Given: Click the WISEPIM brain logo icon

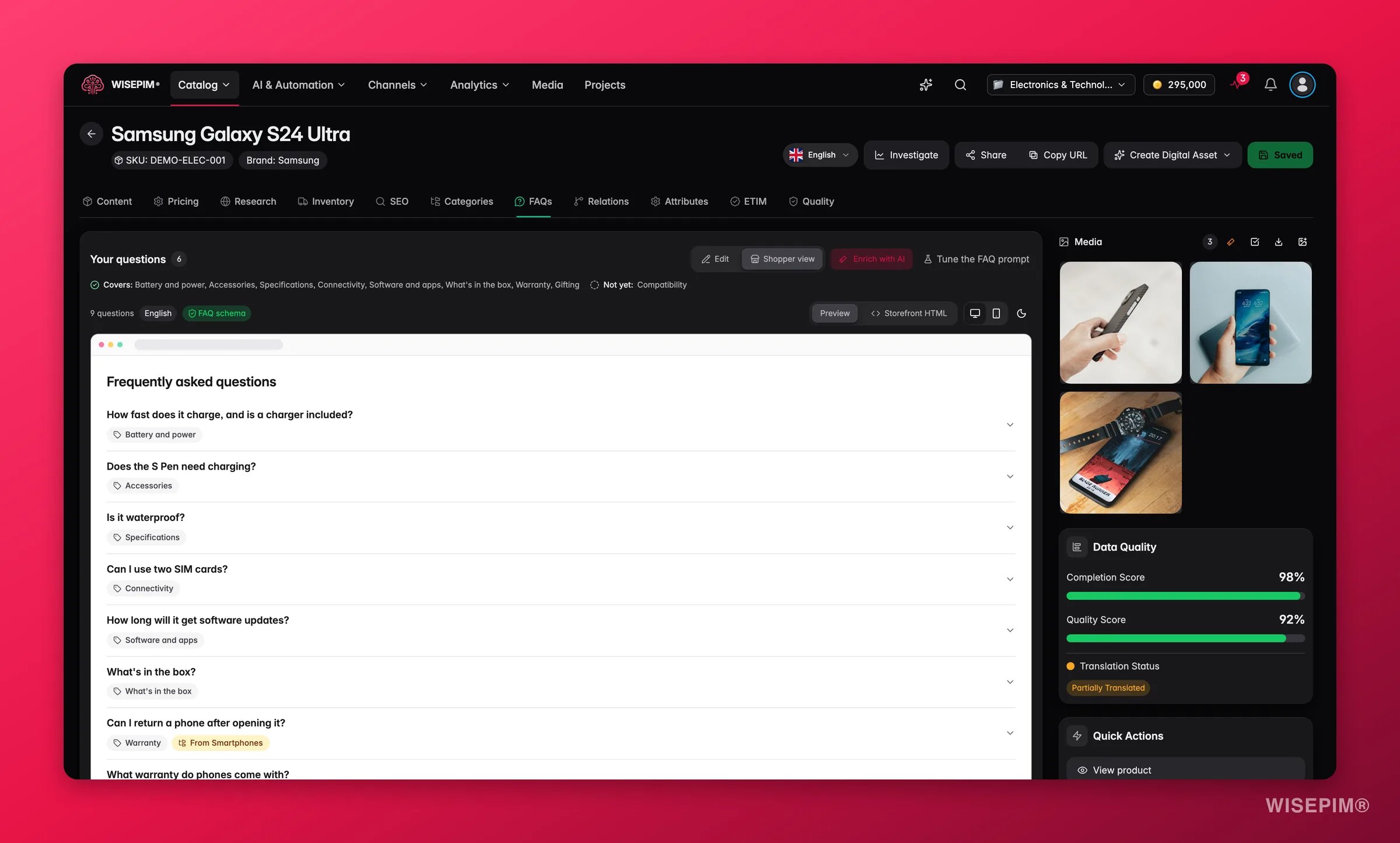Looking at the screenshot, I should tap(92, 85).
